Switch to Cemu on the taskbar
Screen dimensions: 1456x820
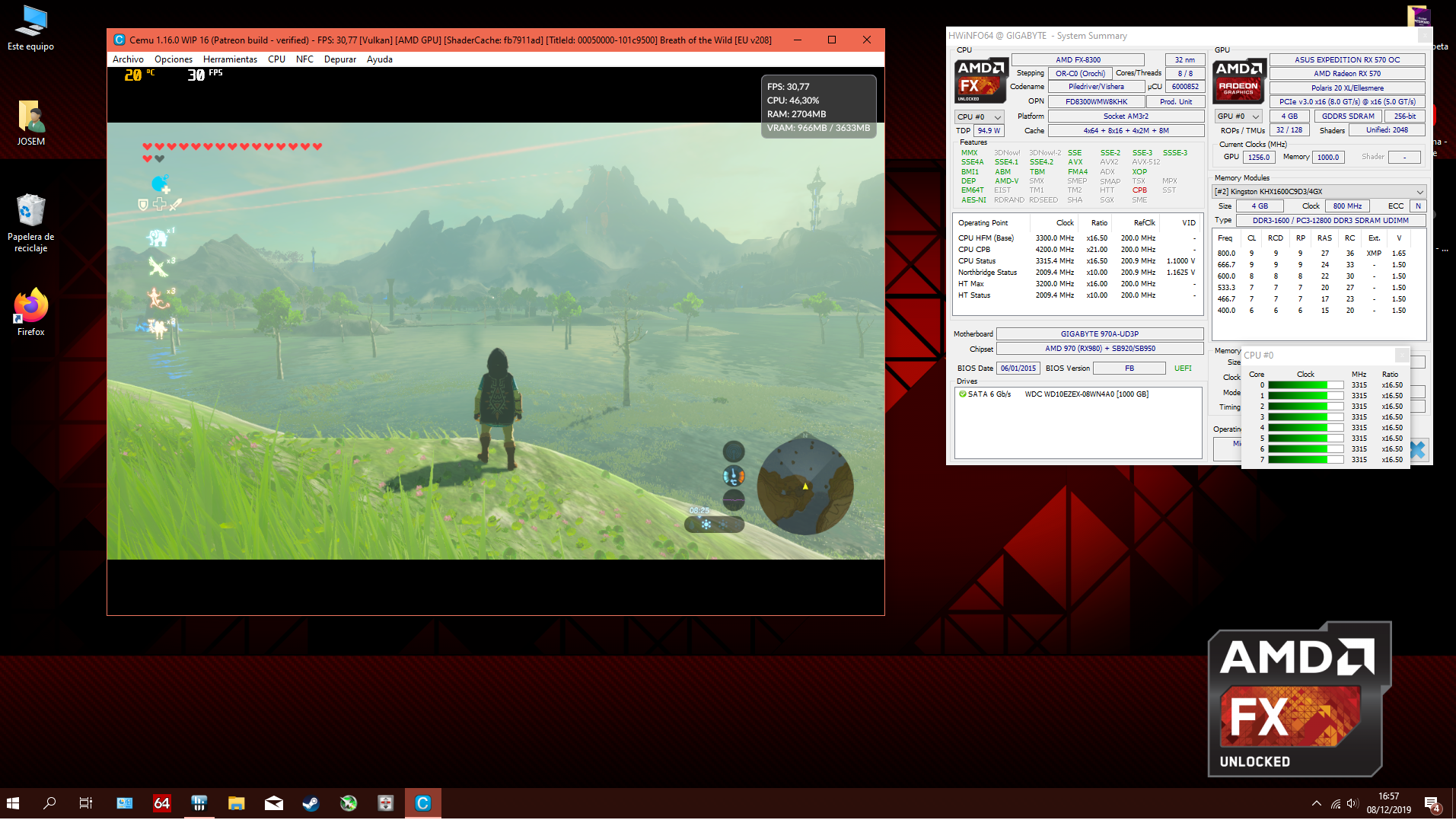tap(423, 803)
